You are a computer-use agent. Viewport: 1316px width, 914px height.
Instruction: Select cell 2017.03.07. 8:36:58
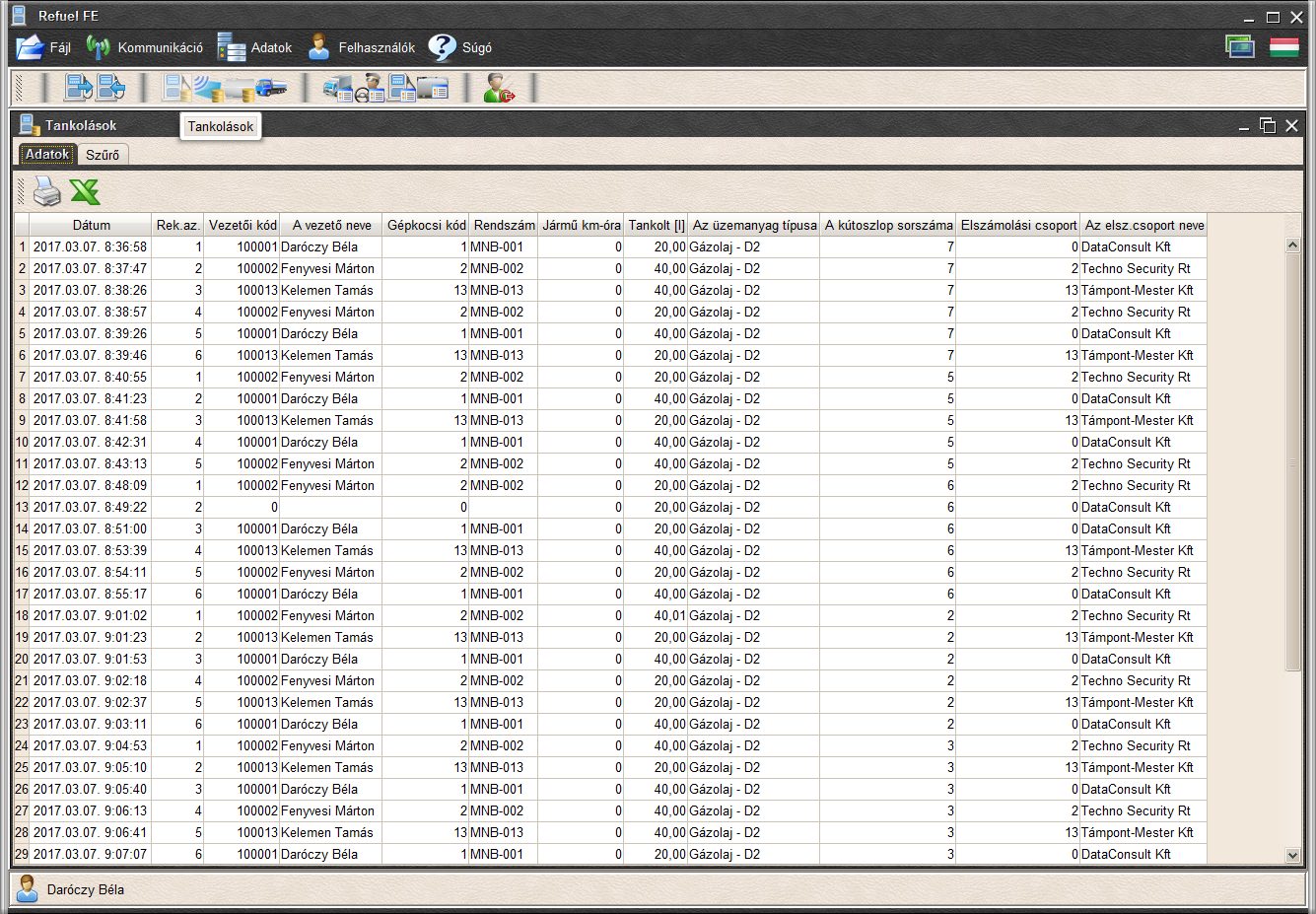tap(91, 246)
